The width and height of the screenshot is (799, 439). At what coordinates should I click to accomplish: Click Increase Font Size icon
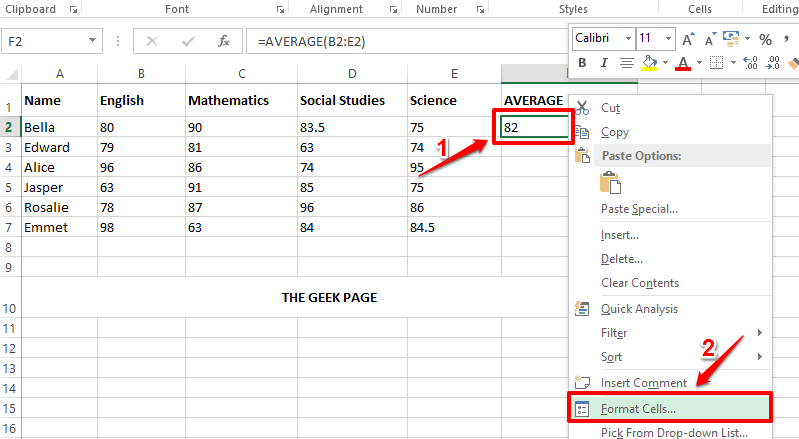[x=688, y=39]
